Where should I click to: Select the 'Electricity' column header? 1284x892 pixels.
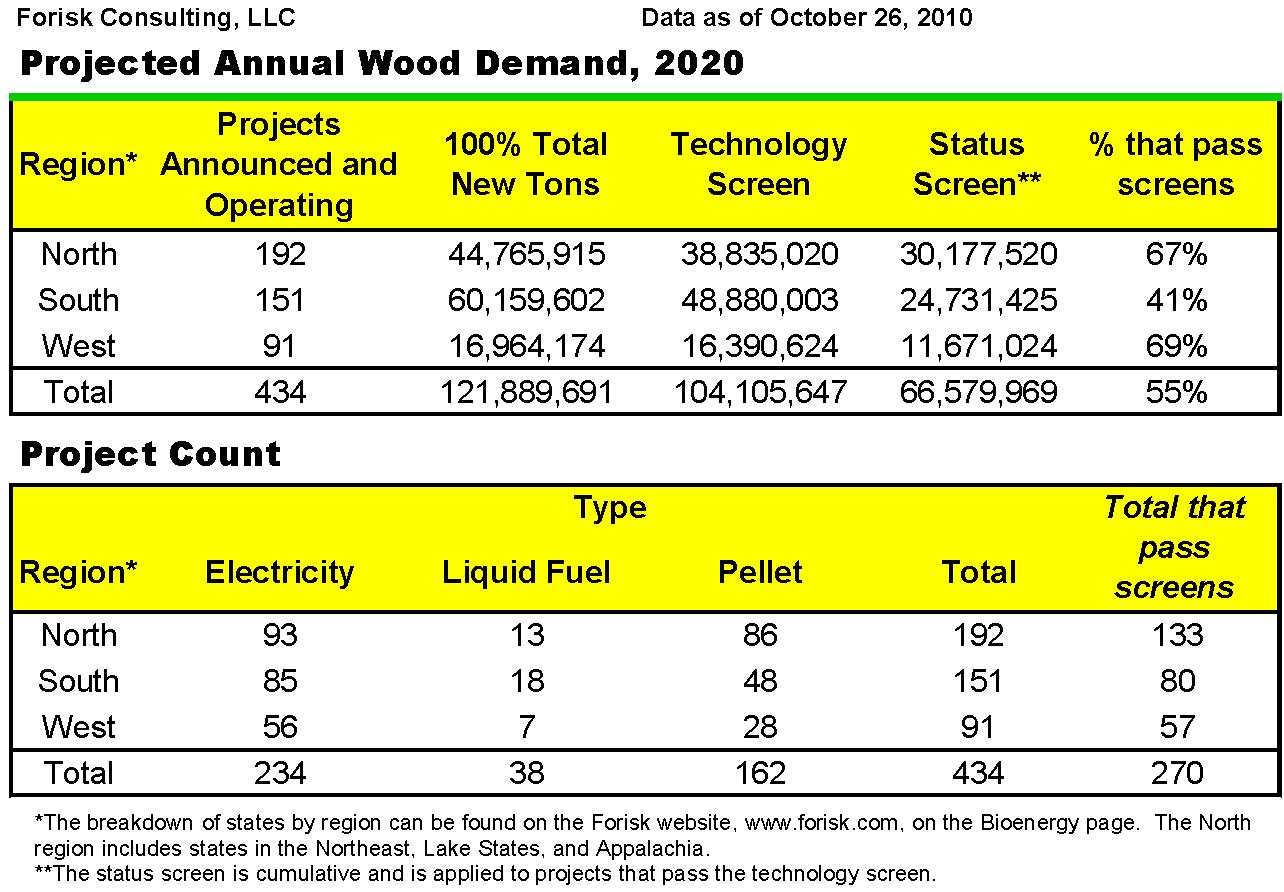pos(279,572)
